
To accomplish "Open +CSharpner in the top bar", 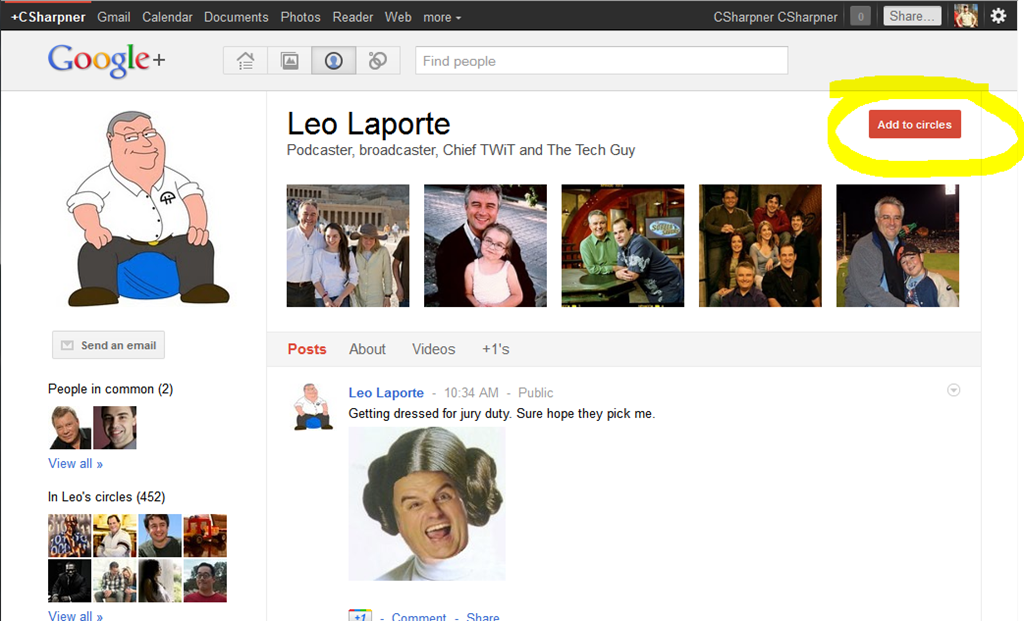I will (48, 17).
